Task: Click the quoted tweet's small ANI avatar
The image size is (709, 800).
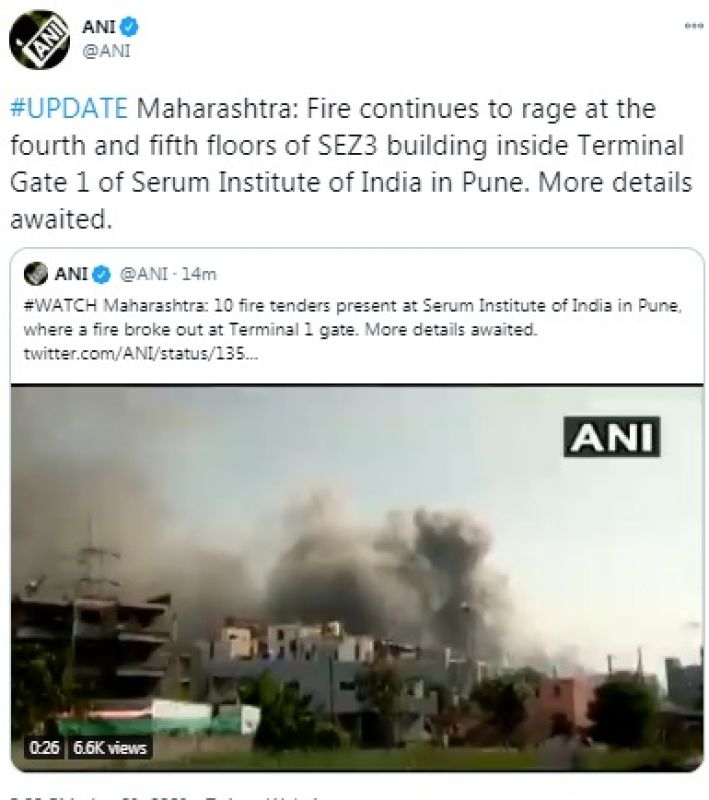Action: [x=36, y=273]
